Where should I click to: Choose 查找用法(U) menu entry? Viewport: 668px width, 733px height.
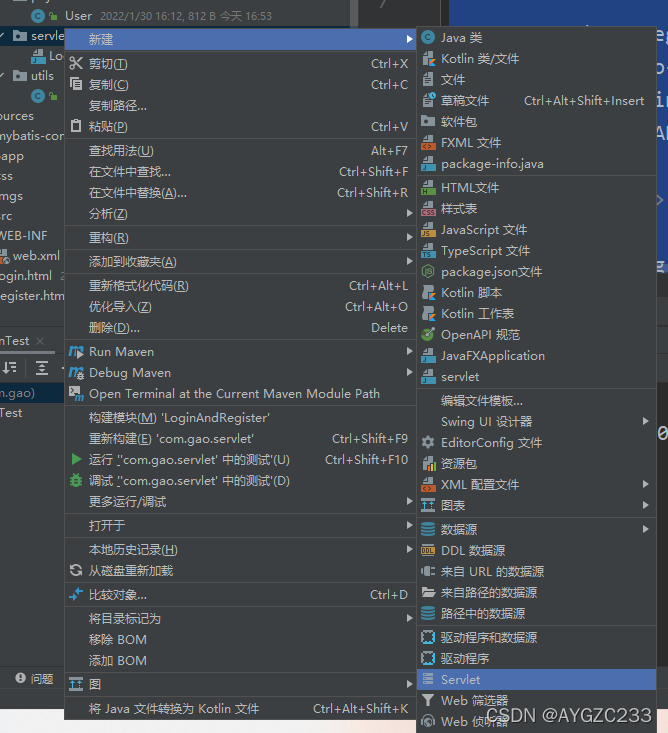[240, 151]
